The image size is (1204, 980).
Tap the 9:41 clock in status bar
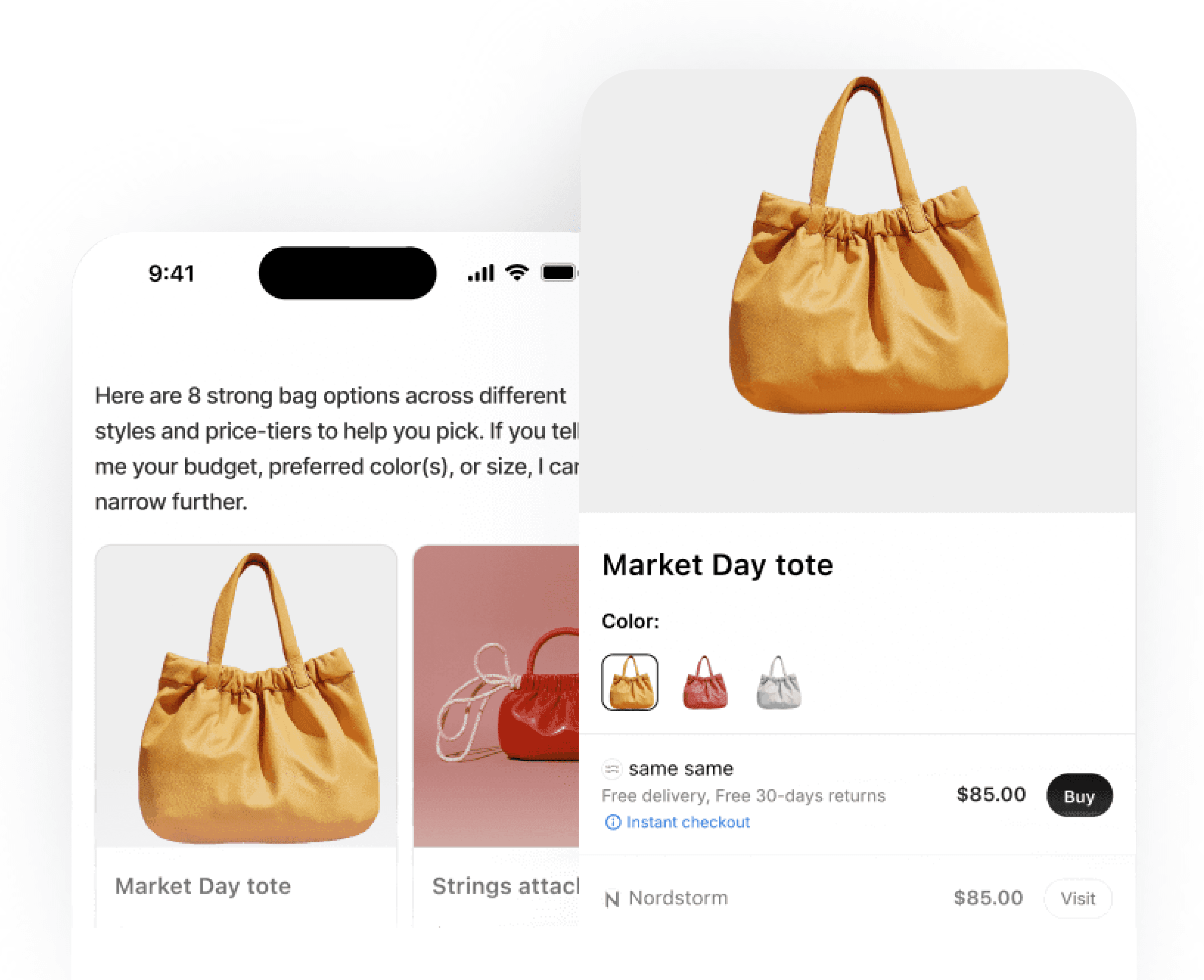(172, 274)
